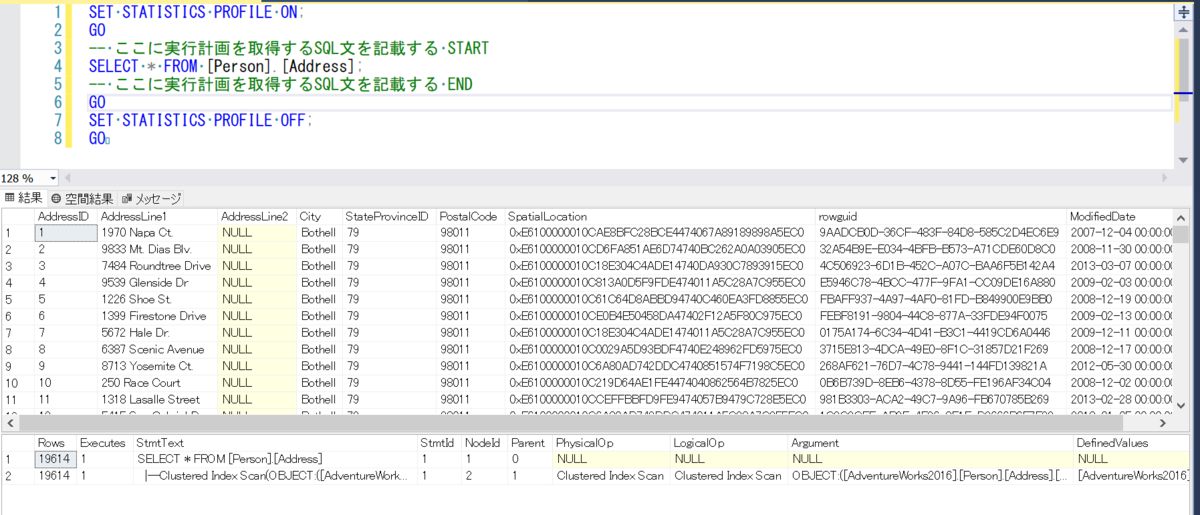The width and height of the screenshot is (1200, 515).
Task: Select ModifiedDate cell 2013-03-07
Action: (1120, 266)
